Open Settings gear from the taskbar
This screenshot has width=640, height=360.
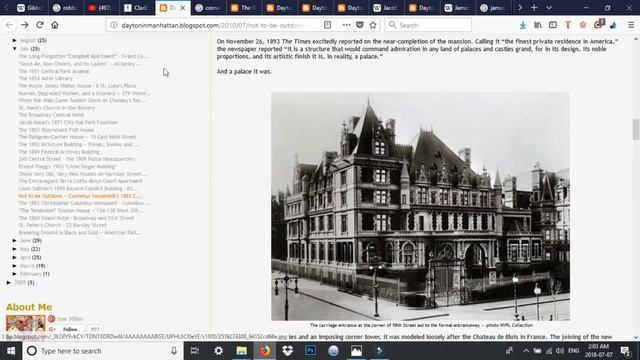tap(218, 351)
